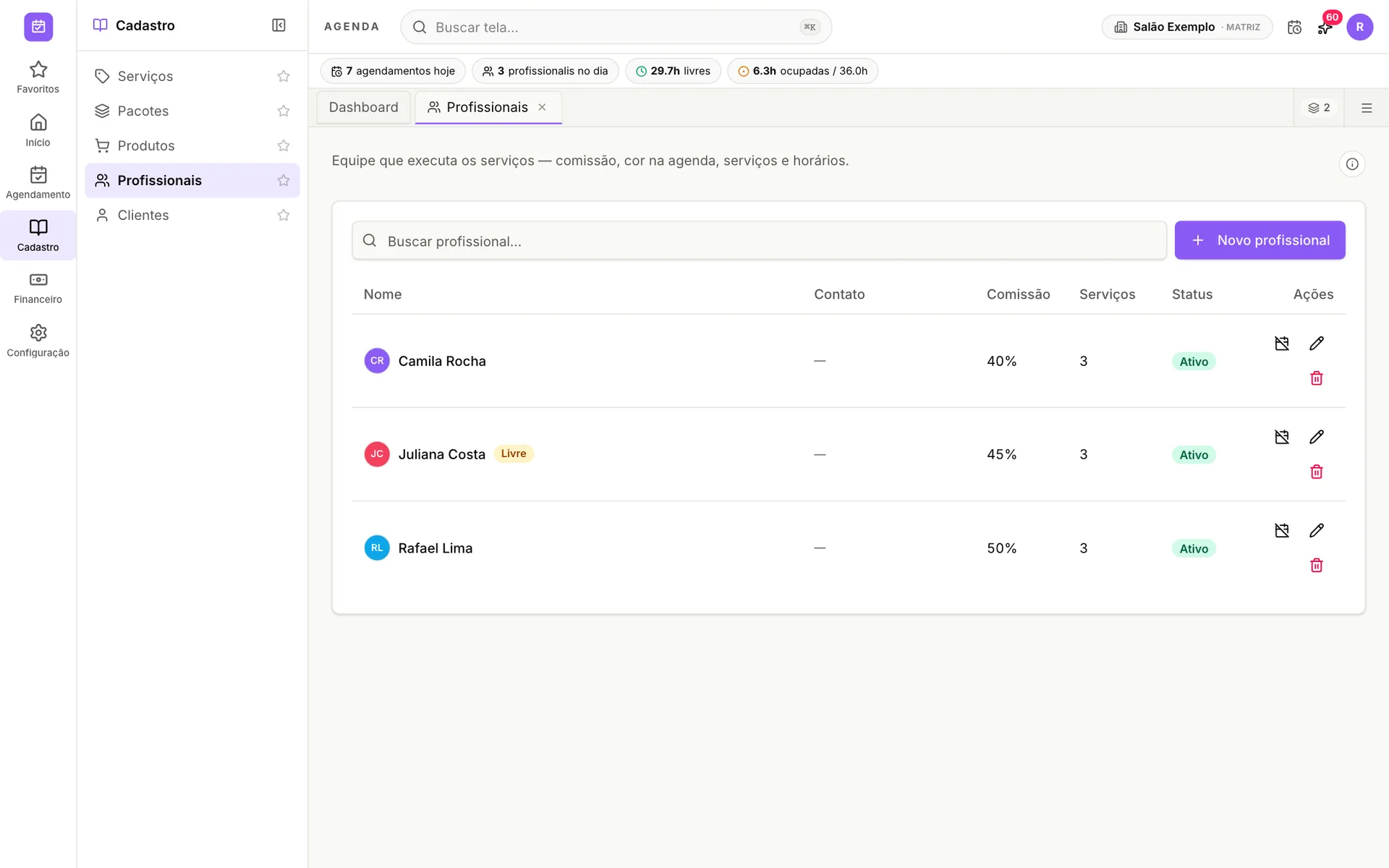Open Financeiro in the sidebar
The height and width of the screenshot is (868, 1389).
tap(38, 288)
